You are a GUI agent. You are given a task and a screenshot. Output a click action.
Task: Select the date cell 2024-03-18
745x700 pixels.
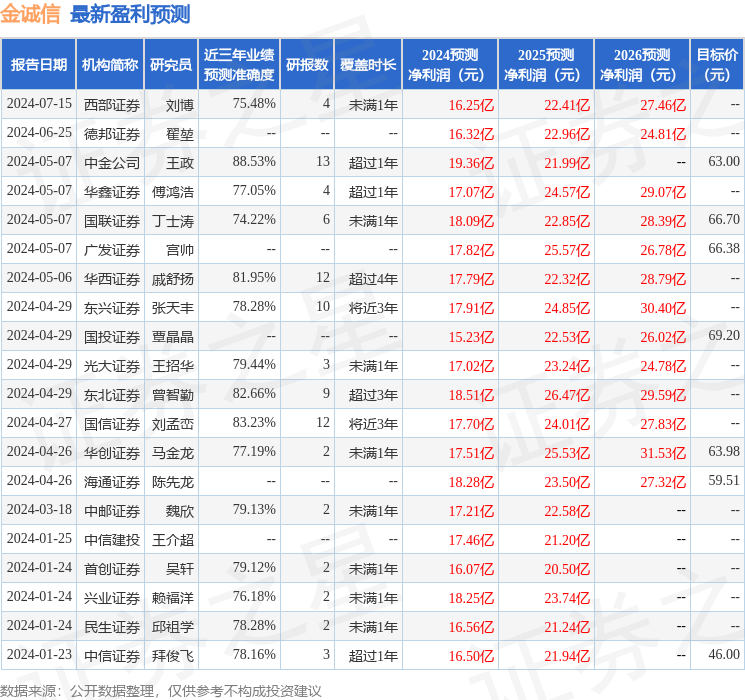pos(39,509)
